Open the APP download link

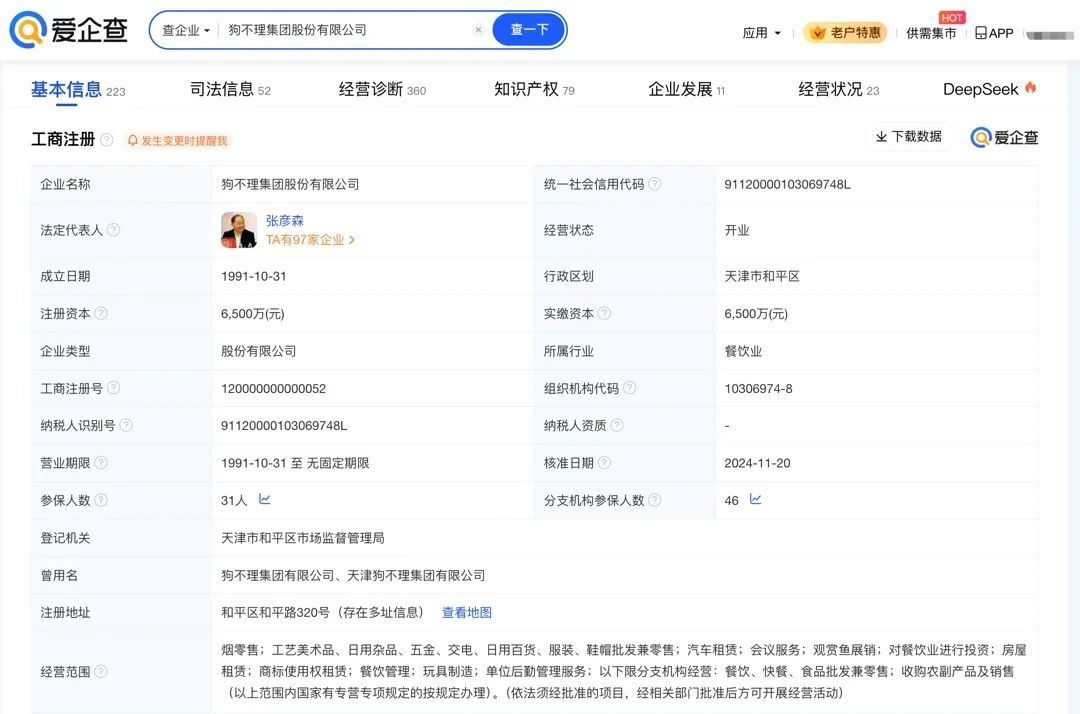pos(994,32)
